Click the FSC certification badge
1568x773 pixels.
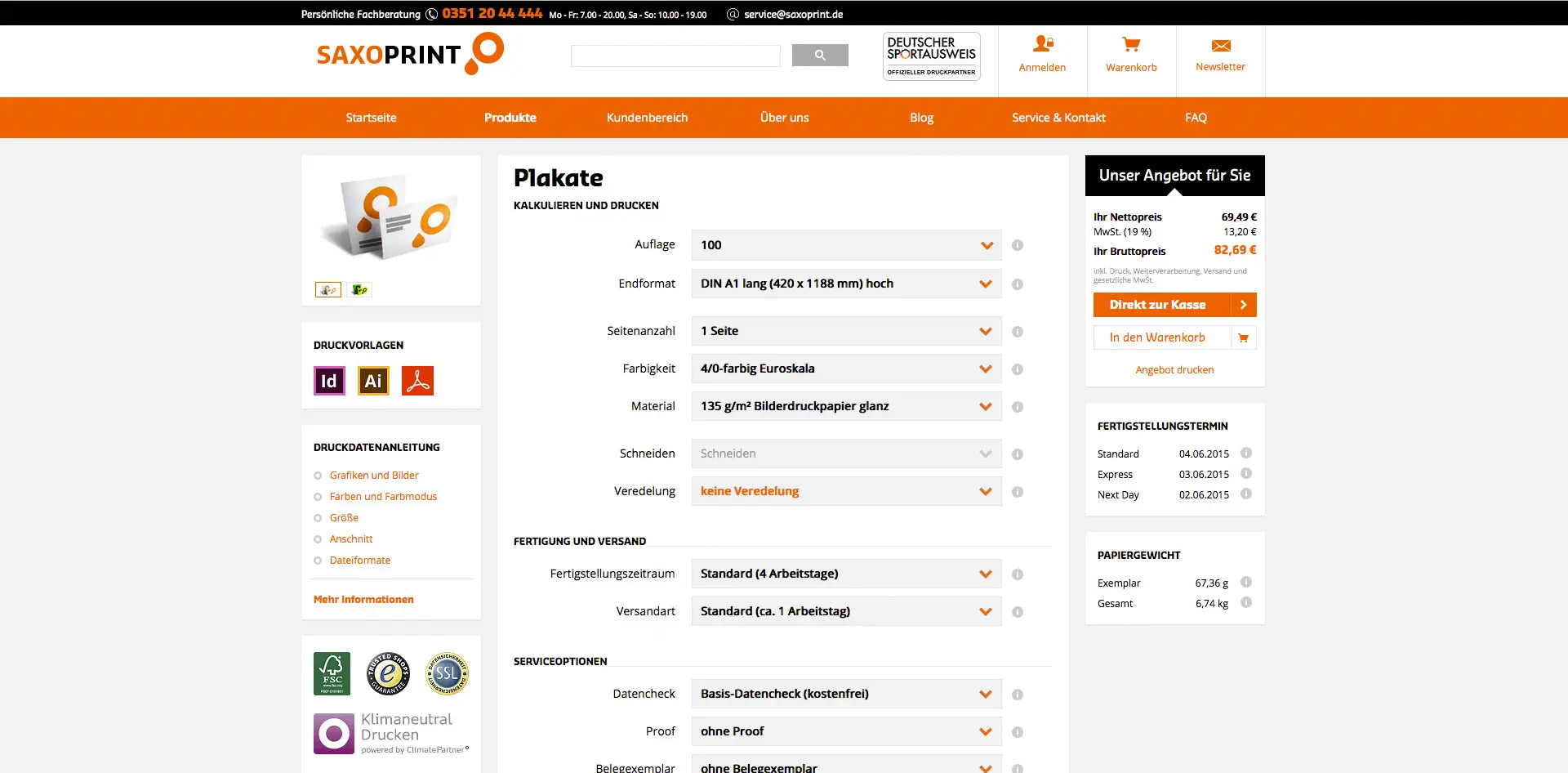coord(332,672)
